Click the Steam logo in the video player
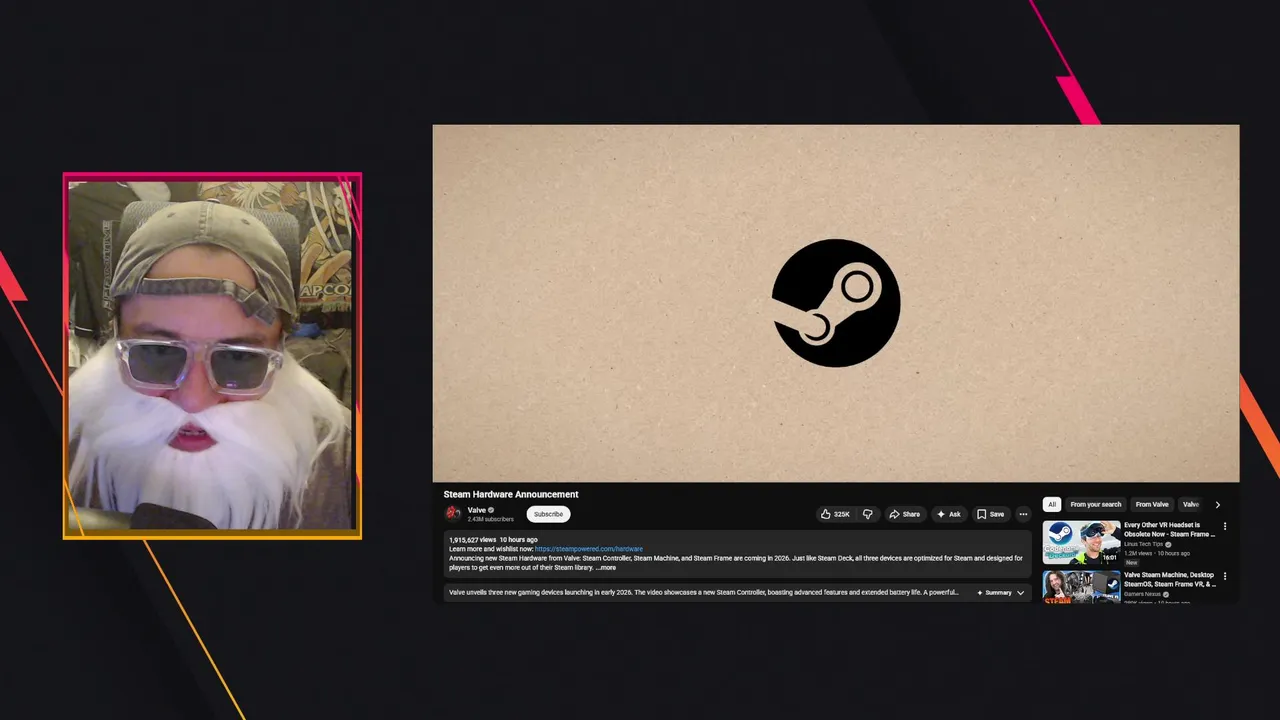Viewport: 1280px width, 720px height. [x=836, y=303]
